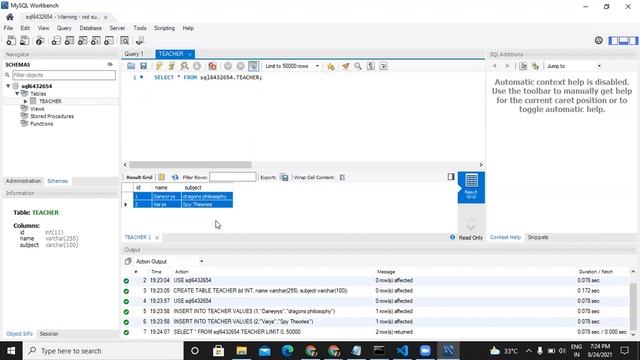Viewport: 640px width, 360px height.
Task: Open the Query menu
Action: pos(64,28)
